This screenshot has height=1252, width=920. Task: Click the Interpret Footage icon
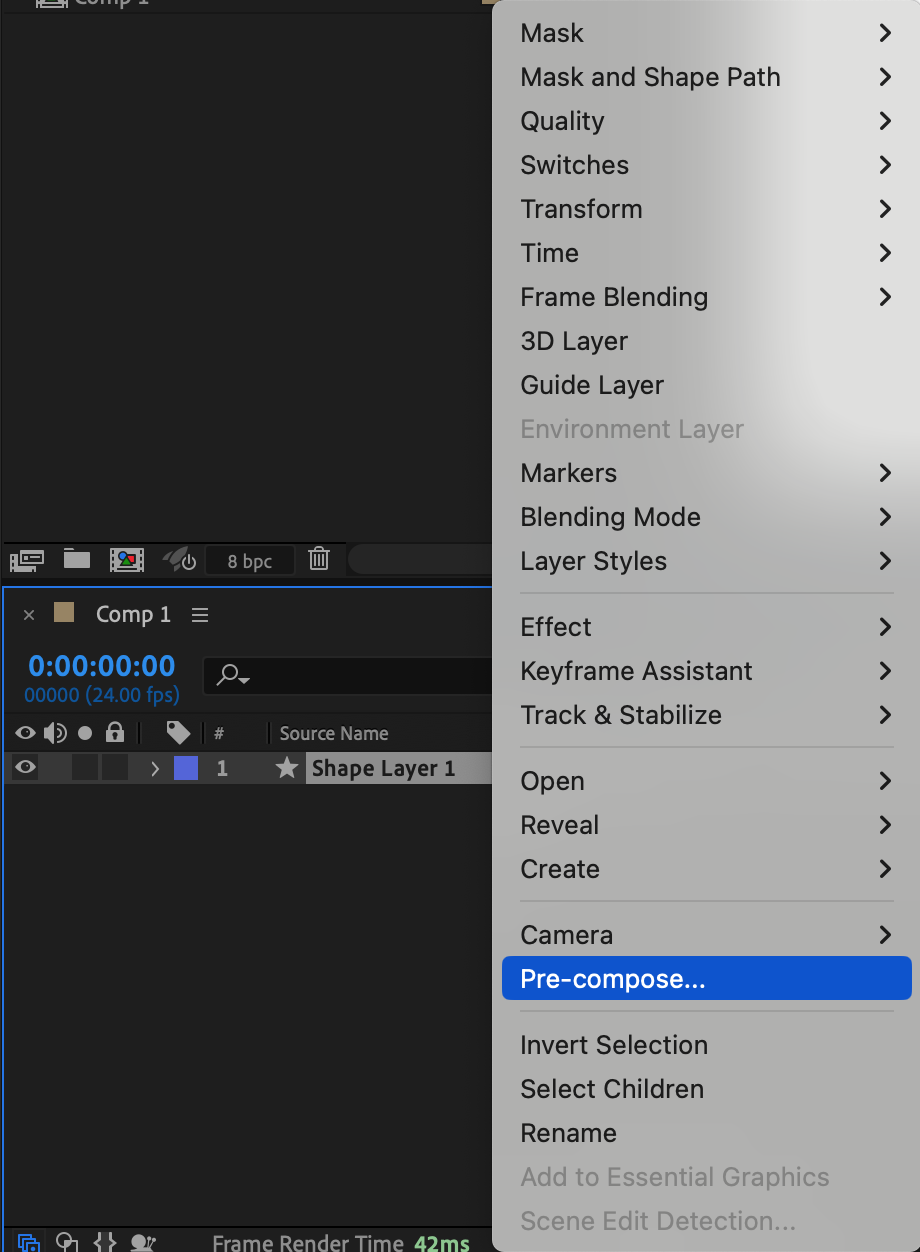click(x=25, y=560)
